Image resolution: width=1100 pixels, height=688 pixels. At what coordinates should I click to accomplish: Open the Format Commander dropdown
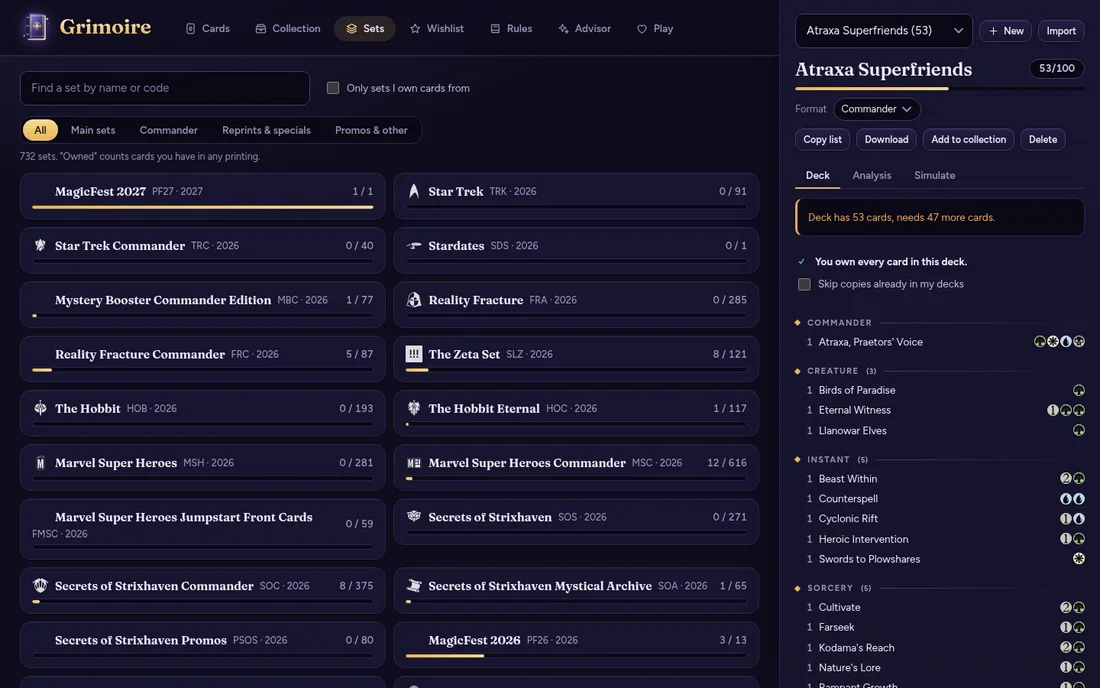pos(876,109)
